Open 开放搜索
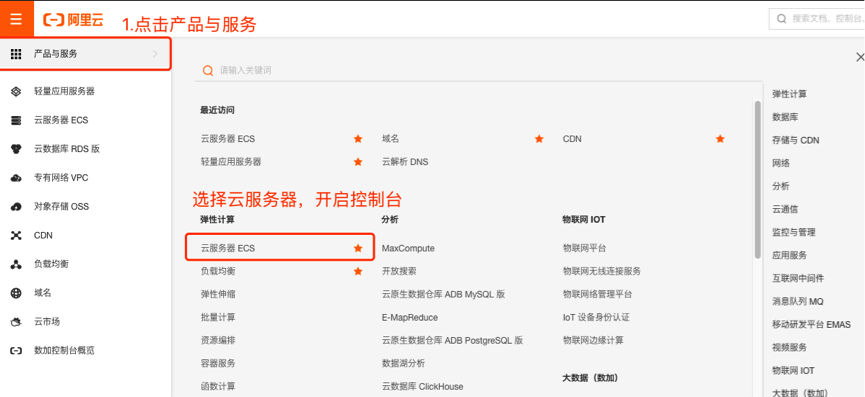The height and width of the screenshot is (397, 865). pyautogui.click(x=399, y=271)
